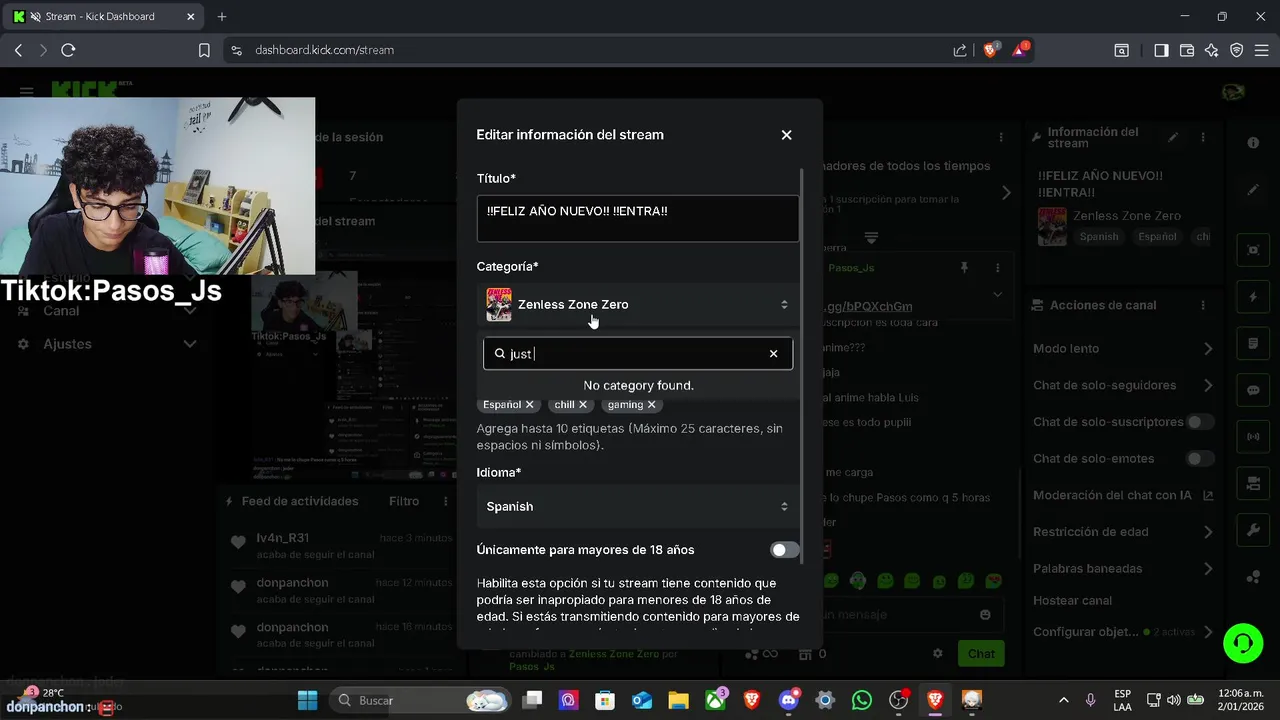Clear the category search text
1280x720 pixels.
(773, 354)
